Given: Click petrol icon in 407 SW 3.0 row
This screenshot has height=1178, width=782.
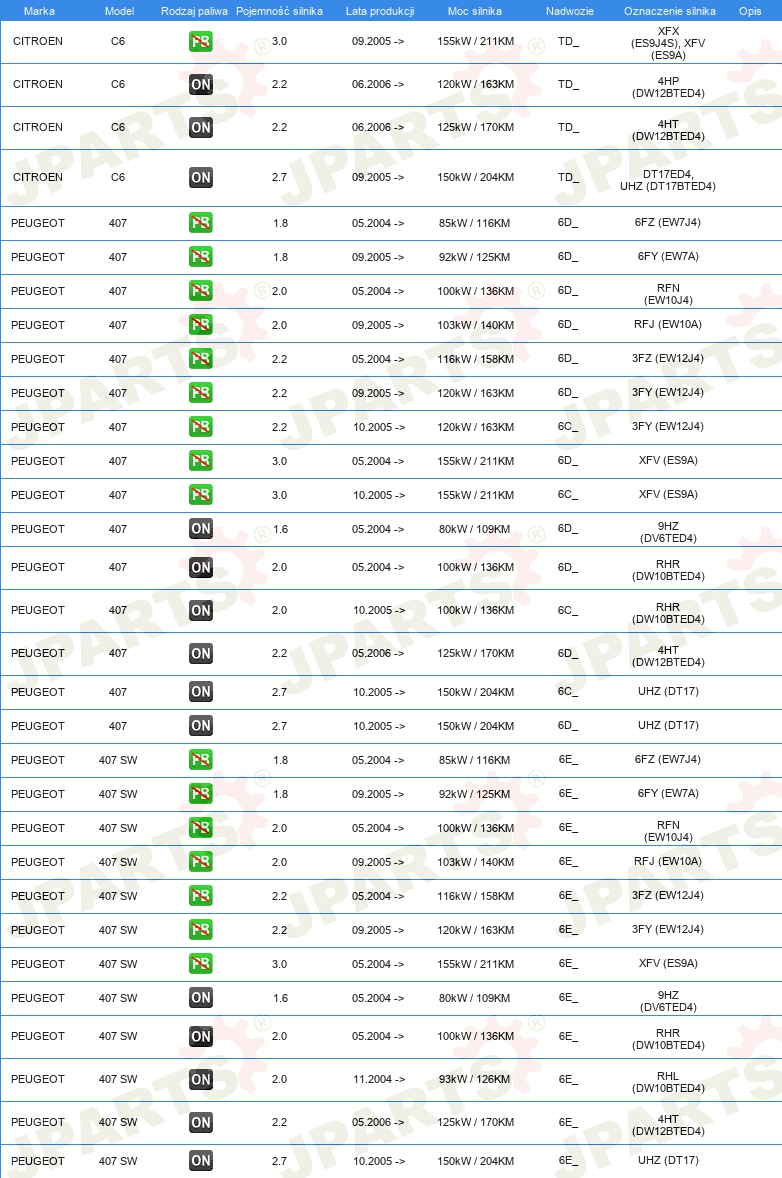Looking at the screenshot, I should tap(201, 963).
